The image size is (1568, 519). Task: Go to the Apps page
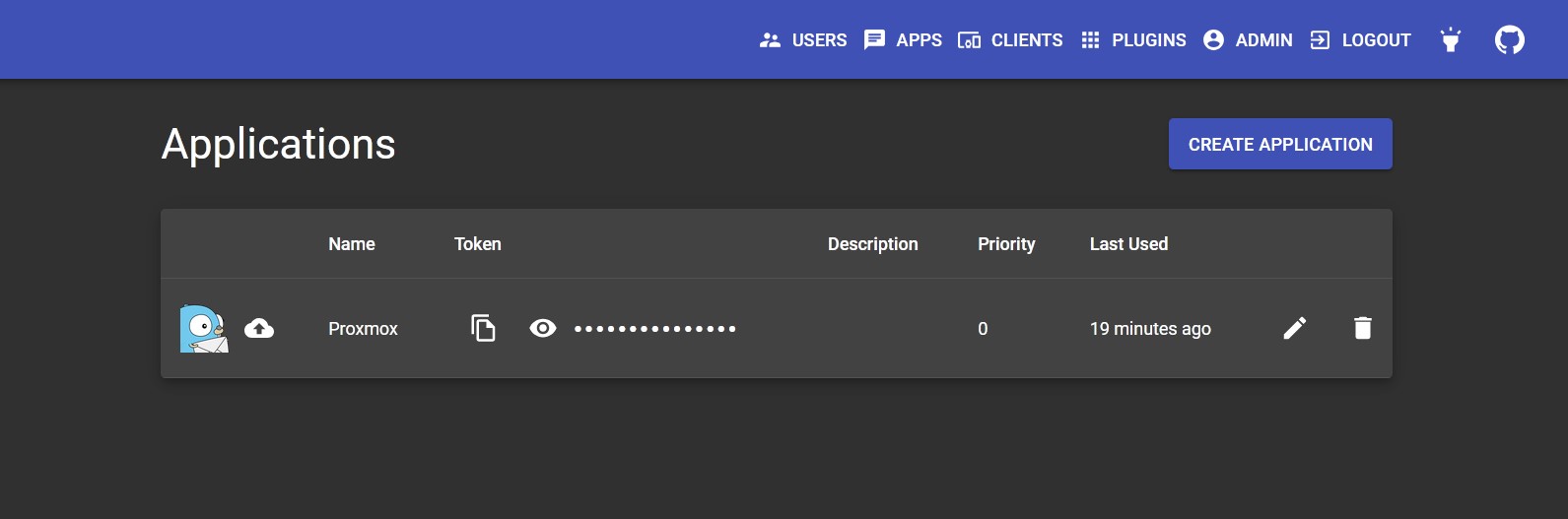[903, 39]
